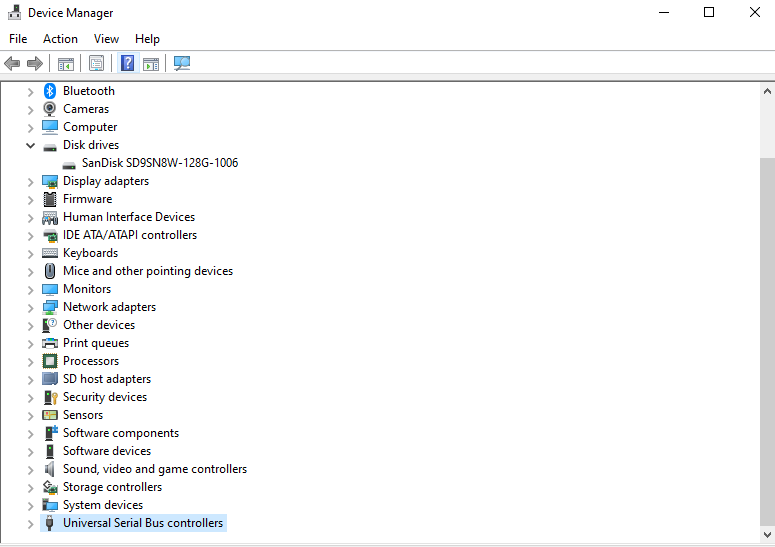Expand the Bluetooth category
775x547 pixels.
pyautogui.click(x=31, y=91)
